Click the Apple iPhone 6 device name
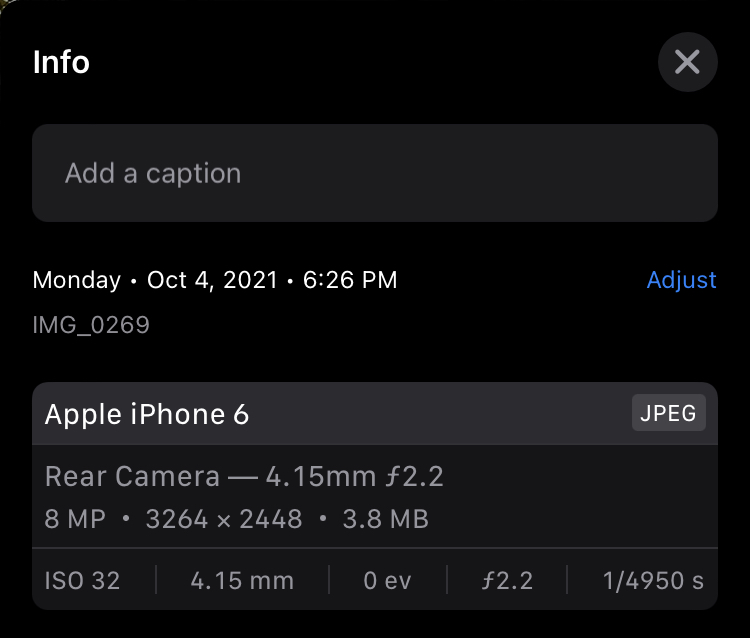The width and height of the screenshot is (750, 638). [x=147, y=414]
